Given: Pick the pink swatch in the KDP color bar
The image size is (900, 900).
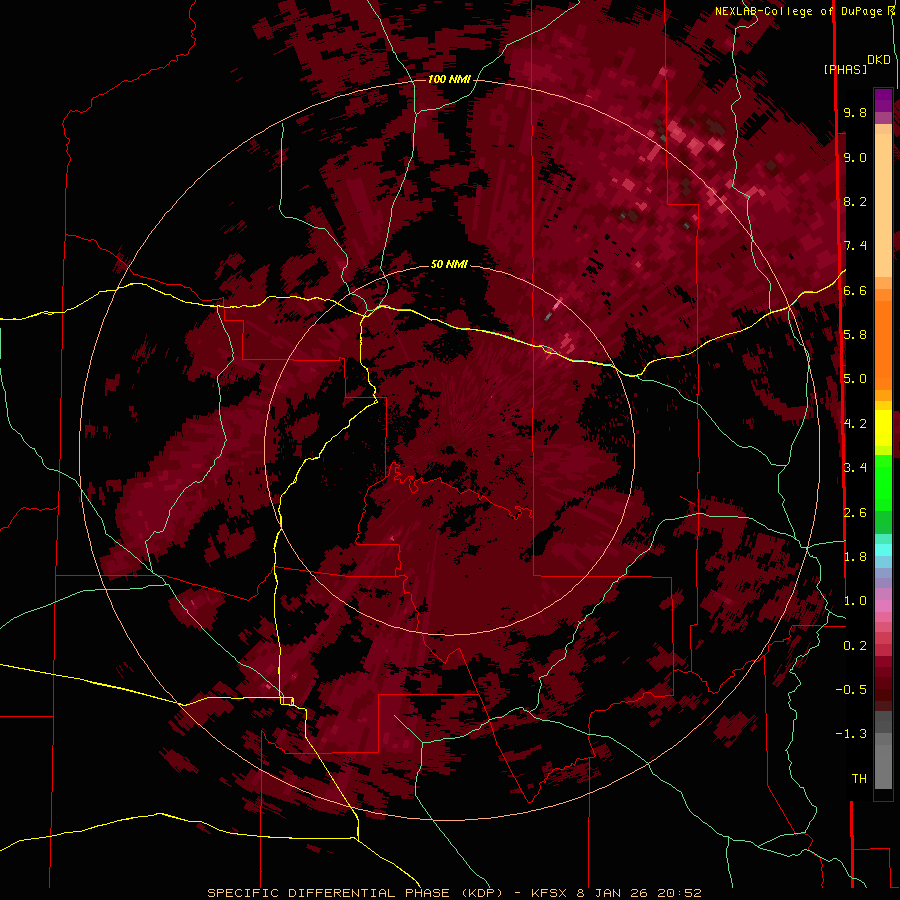Looking at the screenshot, I should coord(883,606).
